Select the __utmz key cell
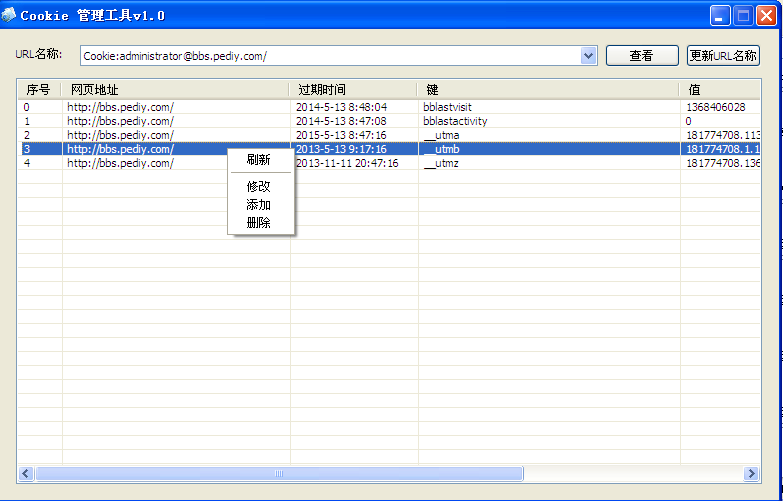 click(441, 163)
